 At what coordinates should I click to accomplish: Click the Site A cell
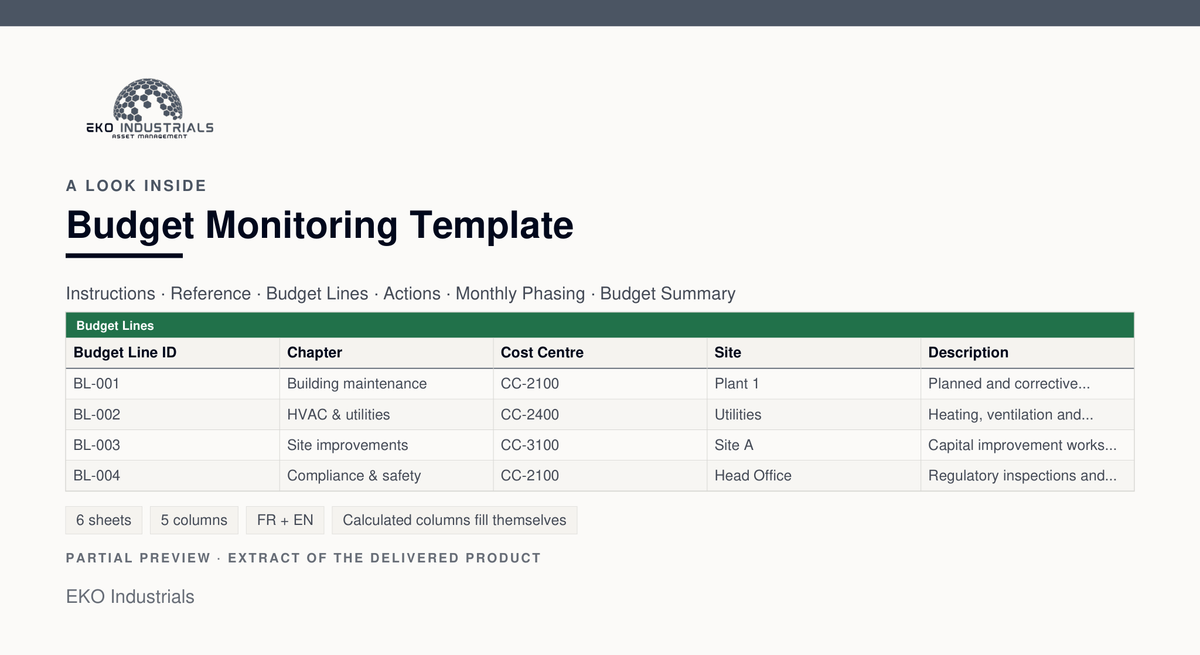(x=813, y=445)
